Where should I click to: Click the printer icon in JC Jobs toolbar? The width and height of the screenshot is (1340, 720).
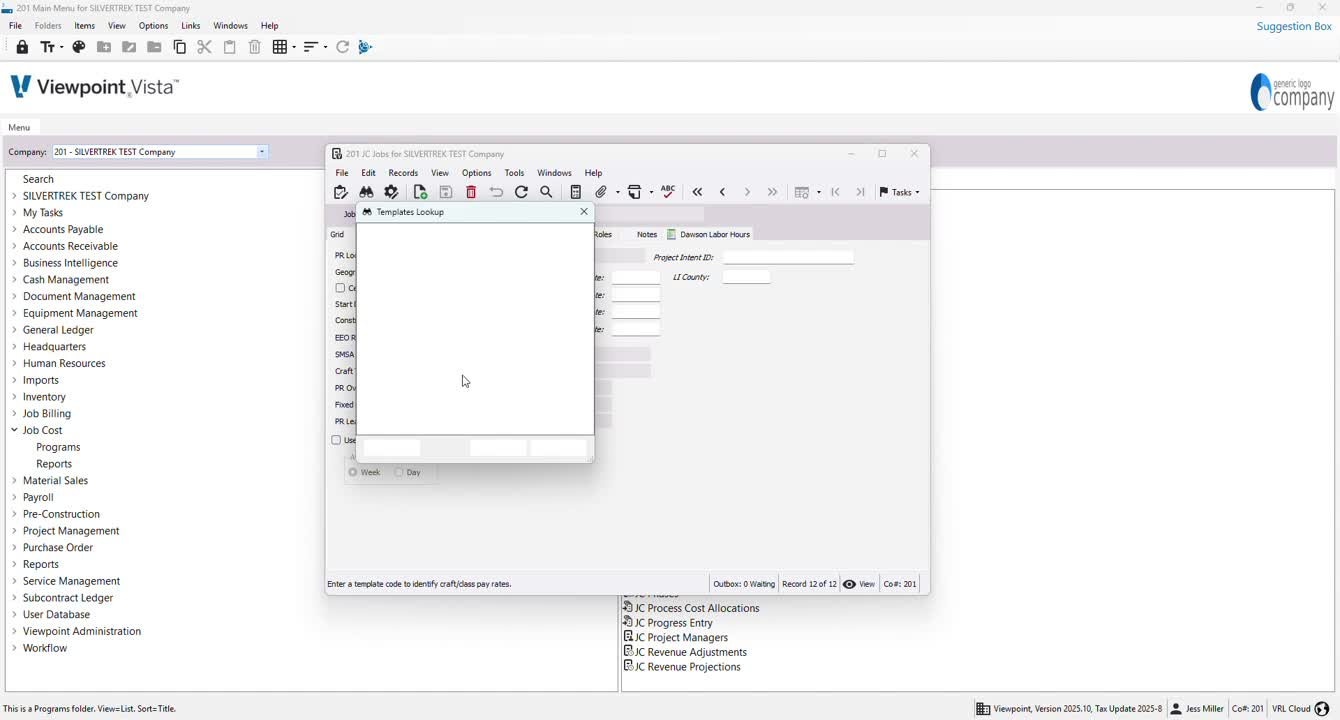click(x=634, y=192)
